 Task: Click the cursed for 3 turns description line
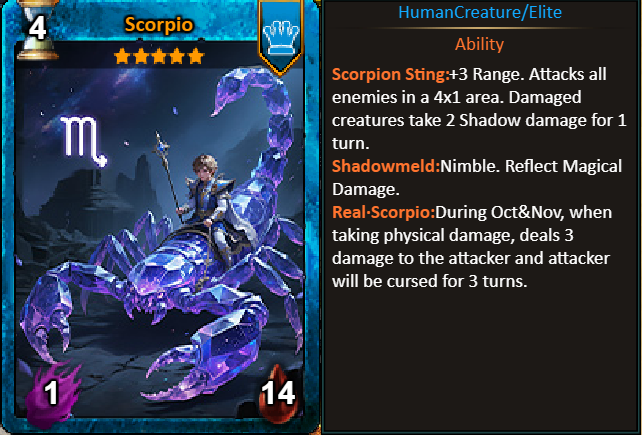tap(430, 281)
